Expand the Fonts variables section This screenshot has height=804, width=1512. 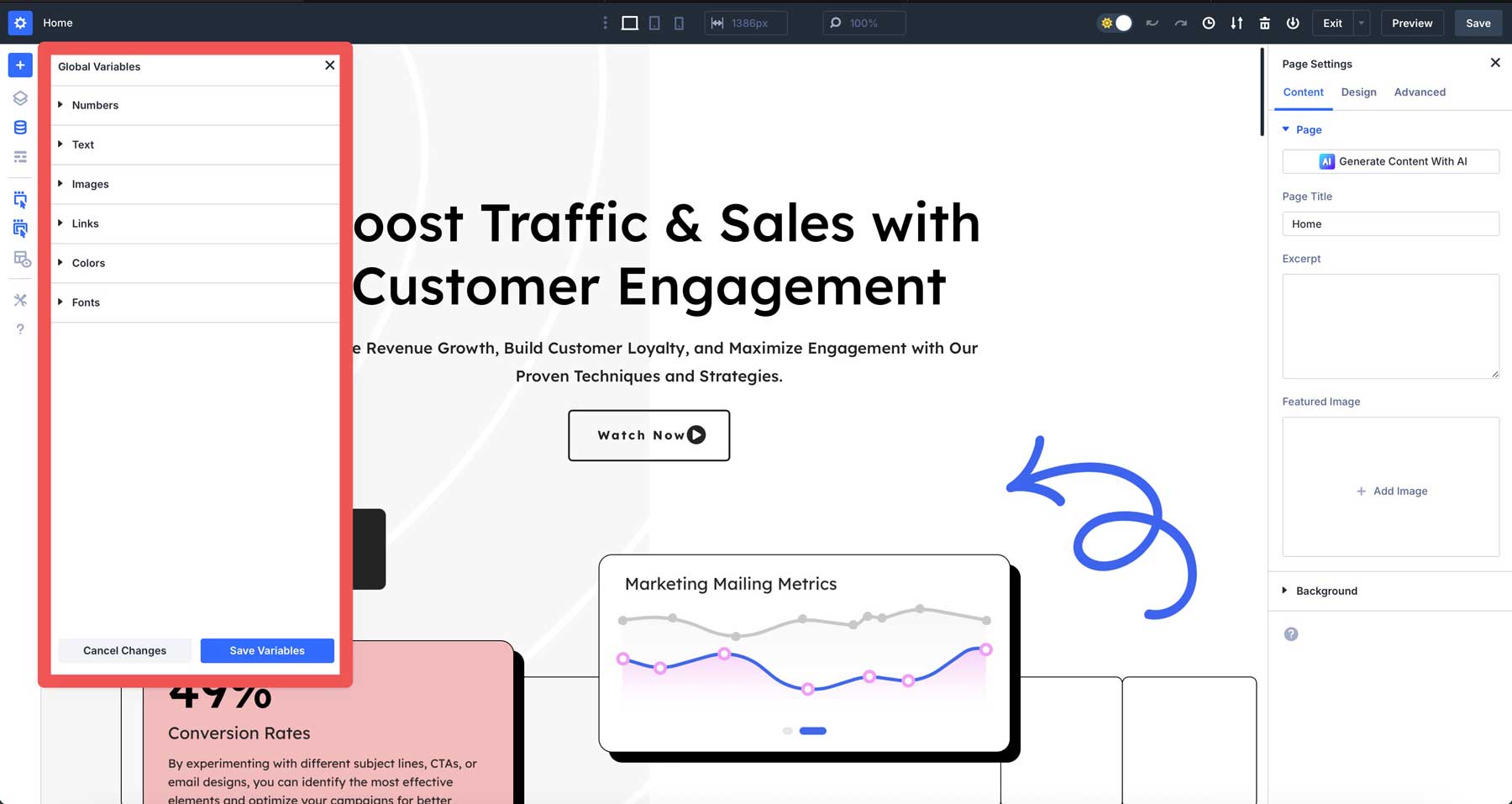(86, 302)
